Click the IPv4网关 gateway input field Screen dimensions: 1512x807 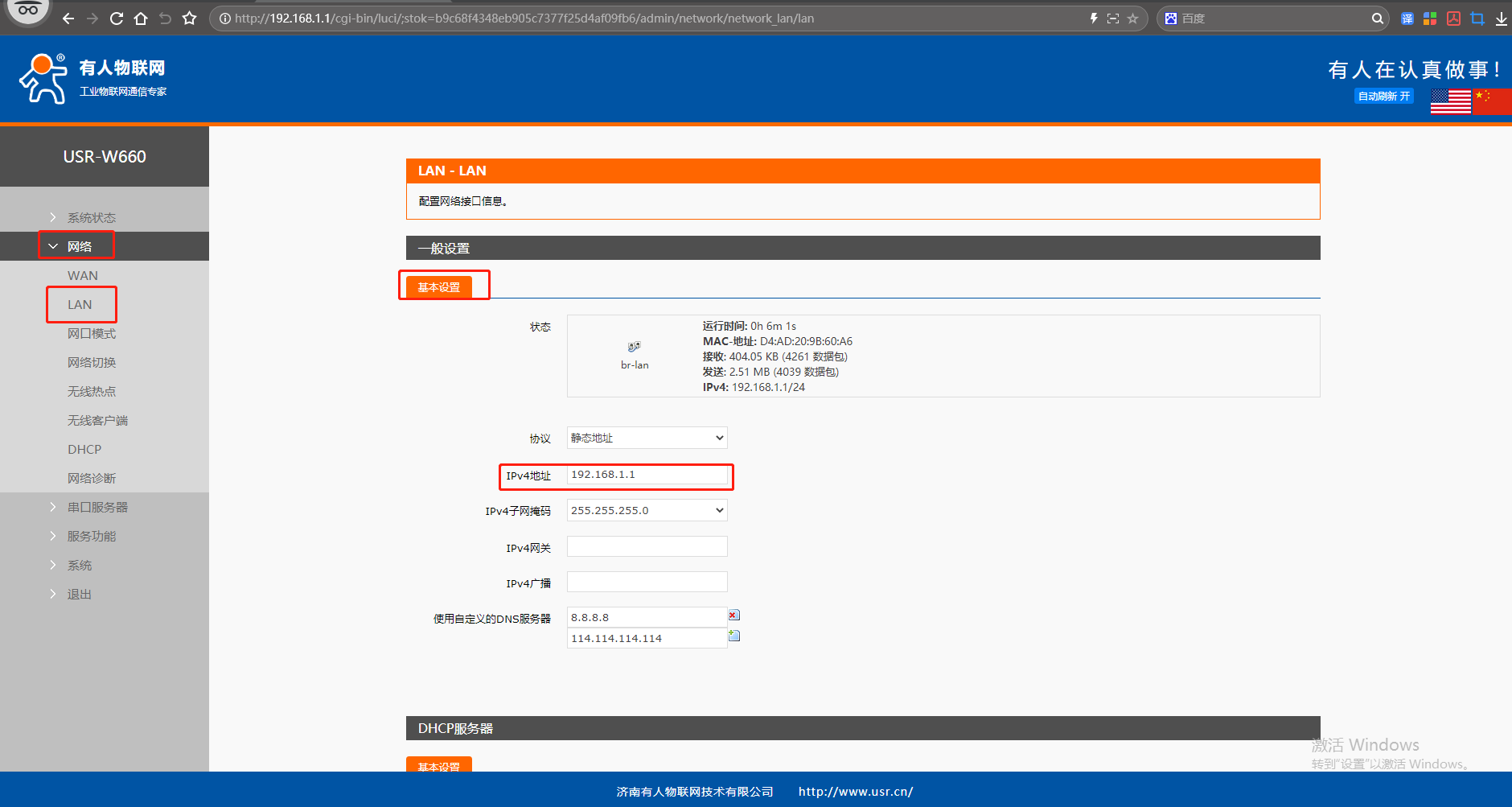pos(647,547)
